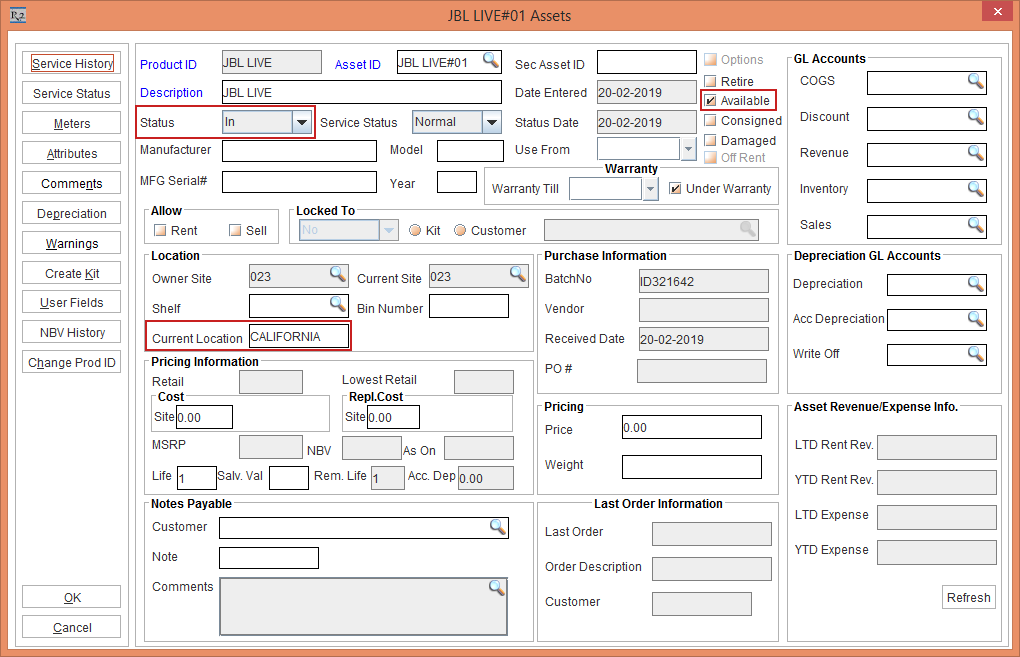Click Notes Payable Customer lookup magnifier

[x=498, y=528]
